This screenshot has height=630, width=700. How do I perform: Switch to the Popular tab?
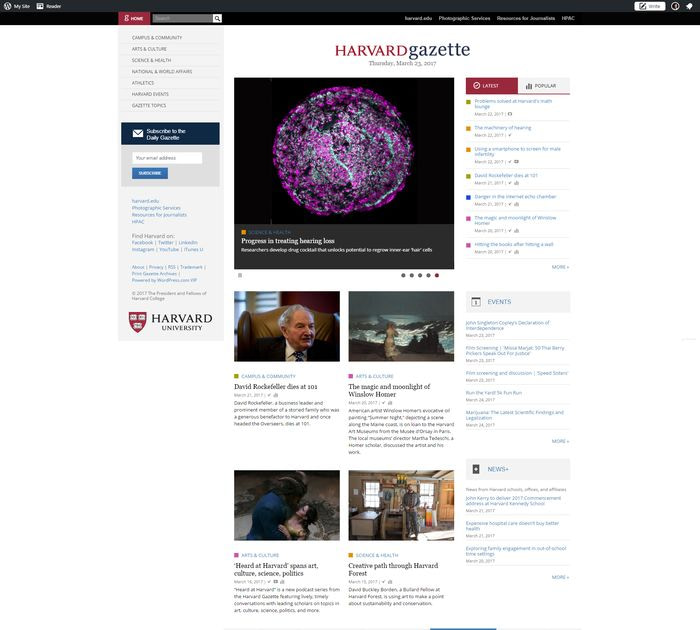tap(544, 86)
